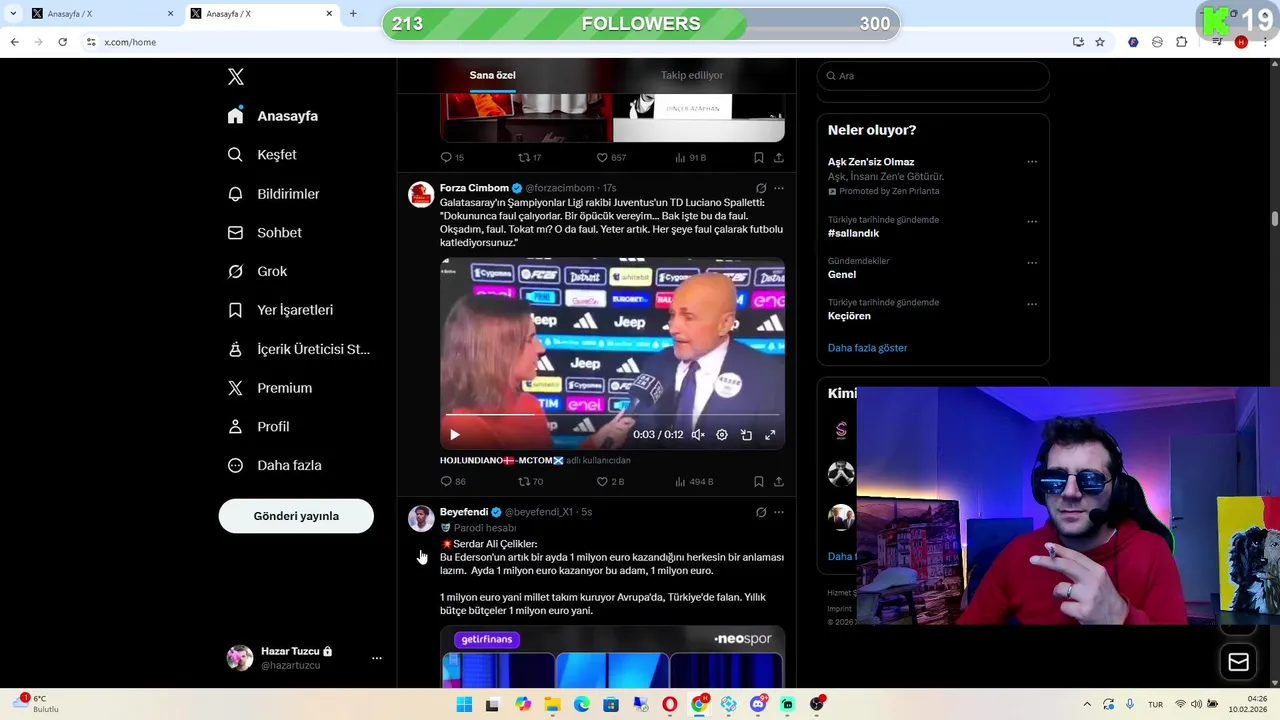Click the Ara search field
Viewport: 1280px width, 720px height.
click(x=933, y=76)
